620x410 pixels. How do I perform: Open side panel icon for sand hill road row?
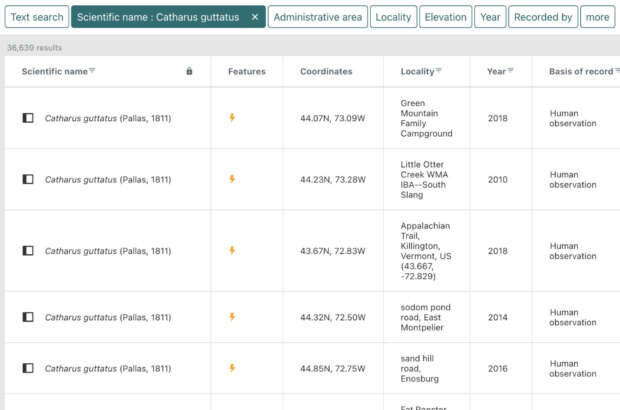(x=28, y=368)
